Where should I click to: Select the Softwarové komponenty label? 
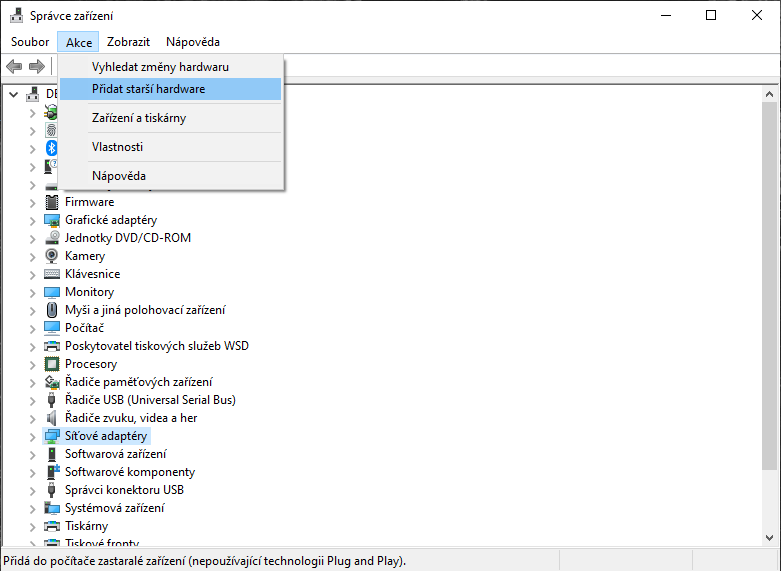pos(130,472)
